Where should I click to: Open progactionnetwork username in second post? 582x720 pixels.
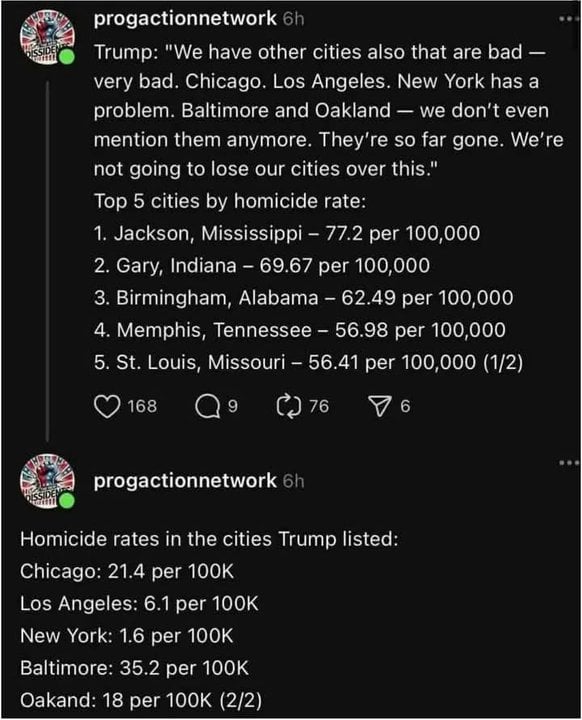coord(185,481)
